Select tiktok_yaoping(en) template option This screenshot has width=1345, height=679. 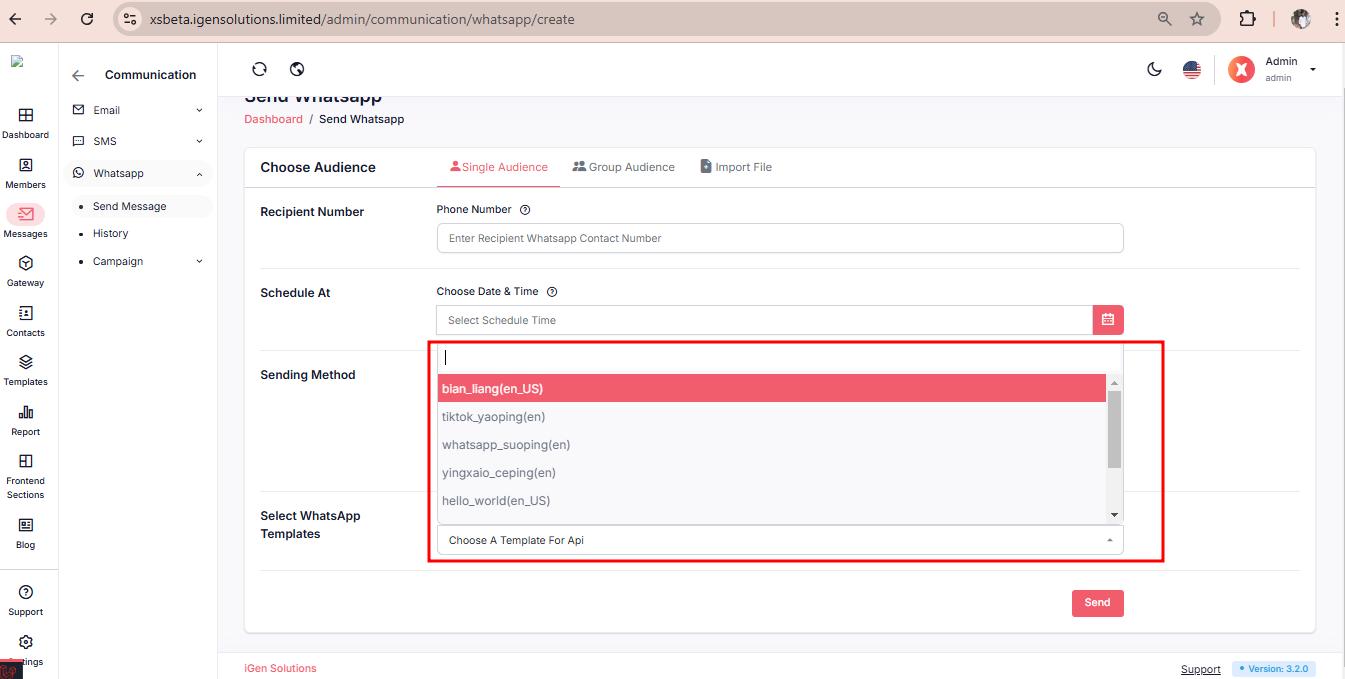pyautogui.click(x=493, y=417)
